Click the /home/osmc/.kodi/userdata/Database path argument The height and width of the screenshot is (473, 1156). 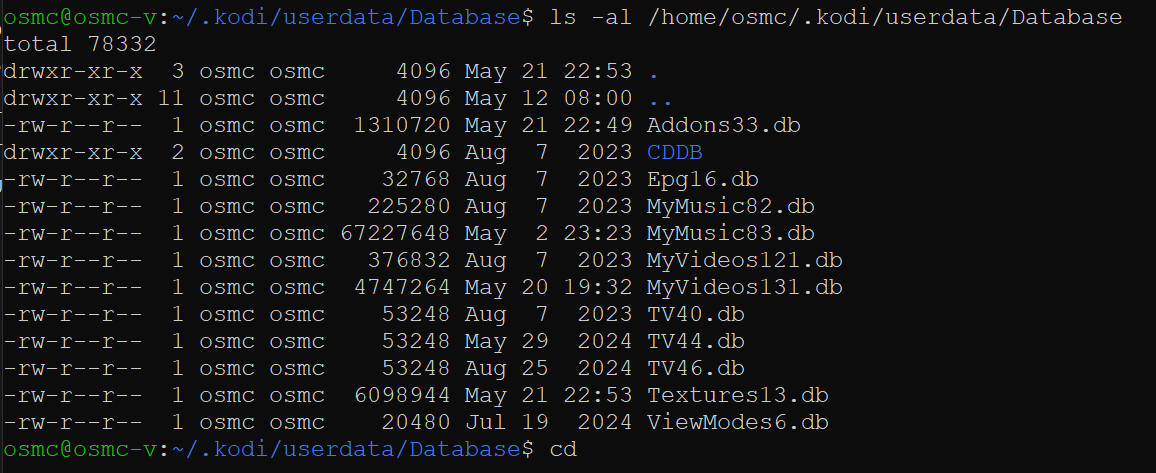pyautogui.click(x=884, y=18)
